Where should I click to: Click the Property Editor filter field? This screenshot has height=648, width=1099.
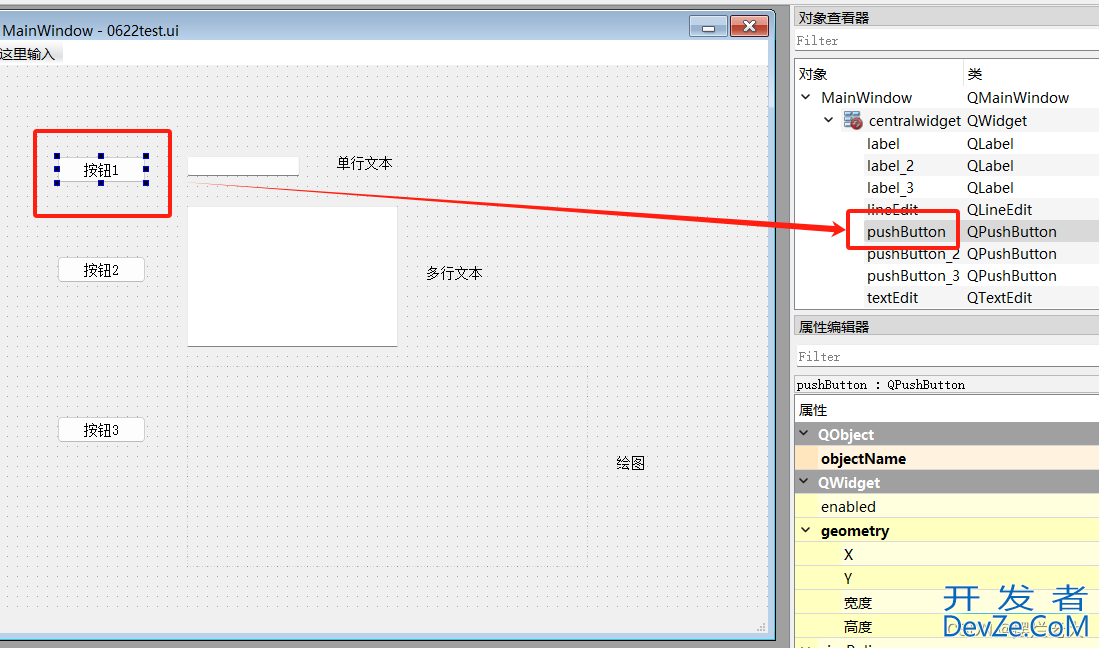(947, 357)
